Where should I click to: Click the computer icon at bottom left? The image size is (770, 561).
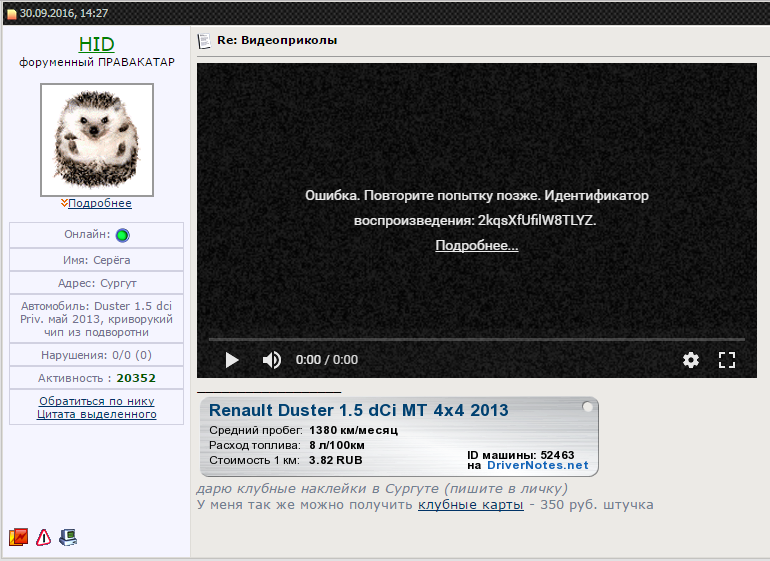point(68,537)
